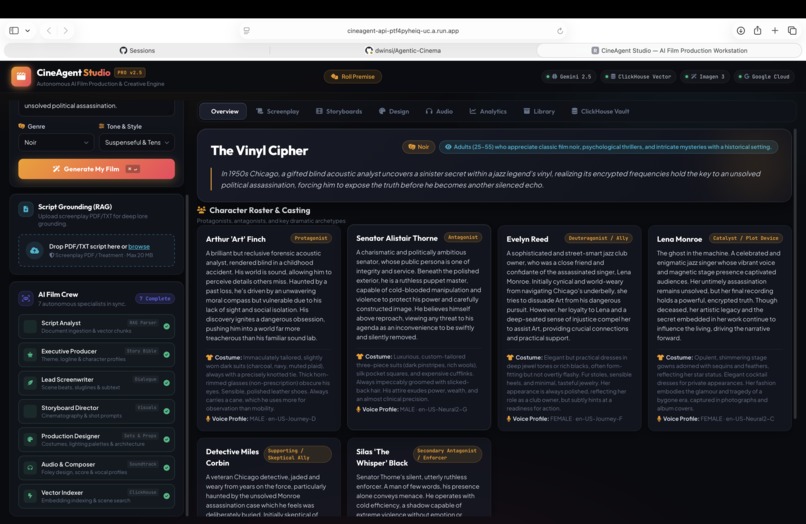Click the Noir genre tag on film header

[x=418, y=147]
